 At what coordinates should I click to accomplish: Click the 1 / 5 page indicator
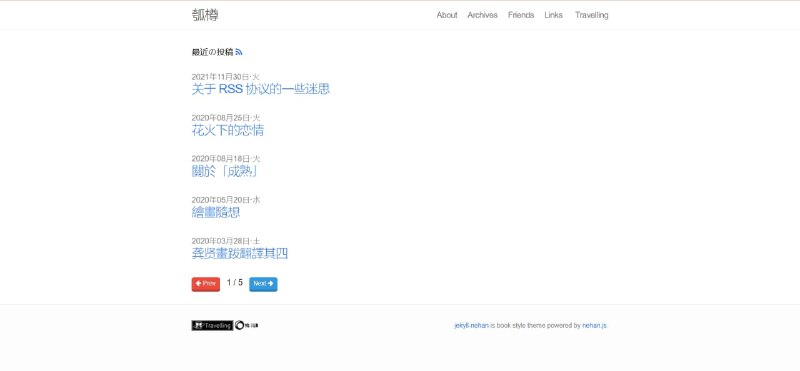(235, 283)
